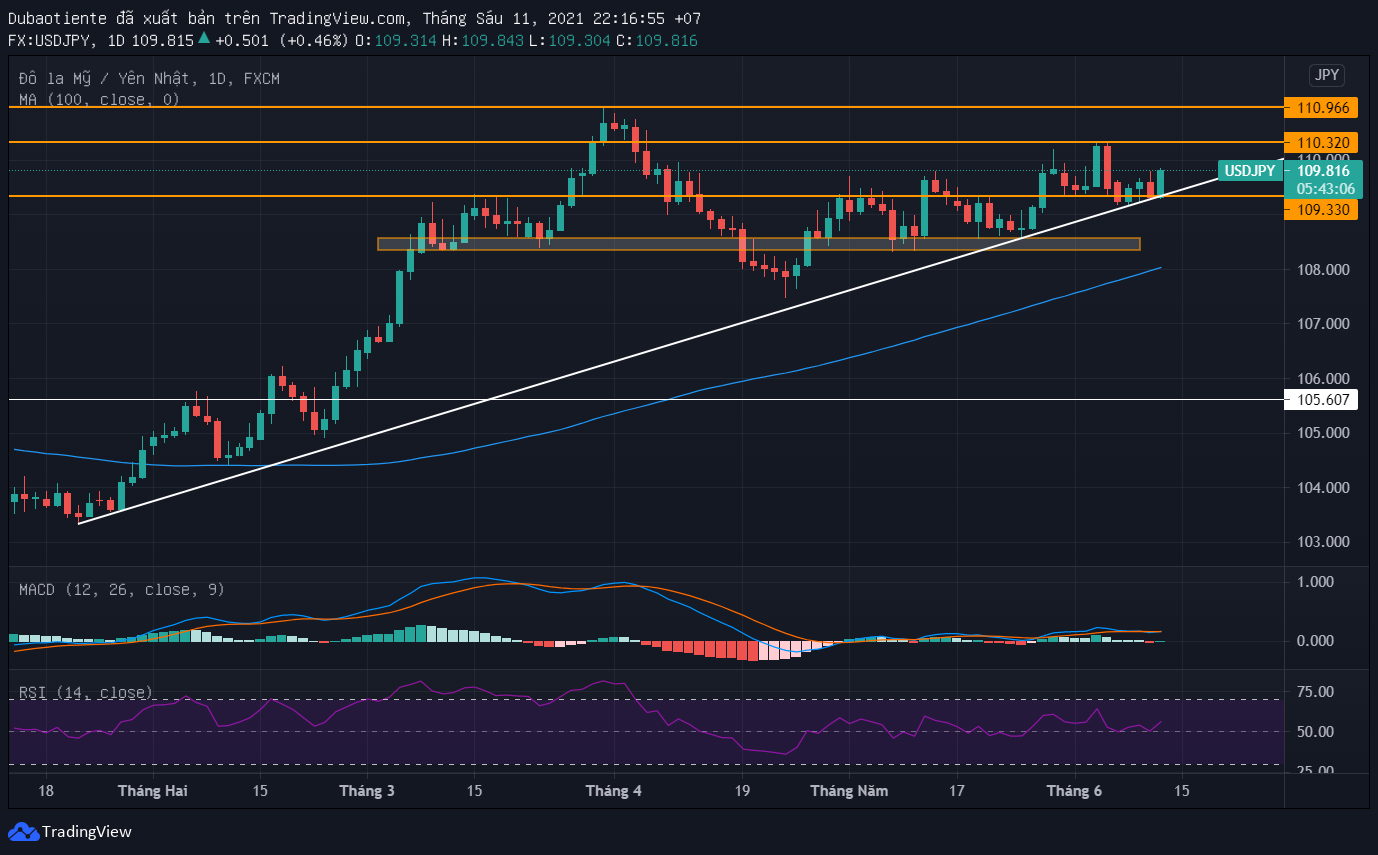This screenshot has width=1378, height=855.
Task: Click the USDJPY green price tag
Action: click(1251, 171)
